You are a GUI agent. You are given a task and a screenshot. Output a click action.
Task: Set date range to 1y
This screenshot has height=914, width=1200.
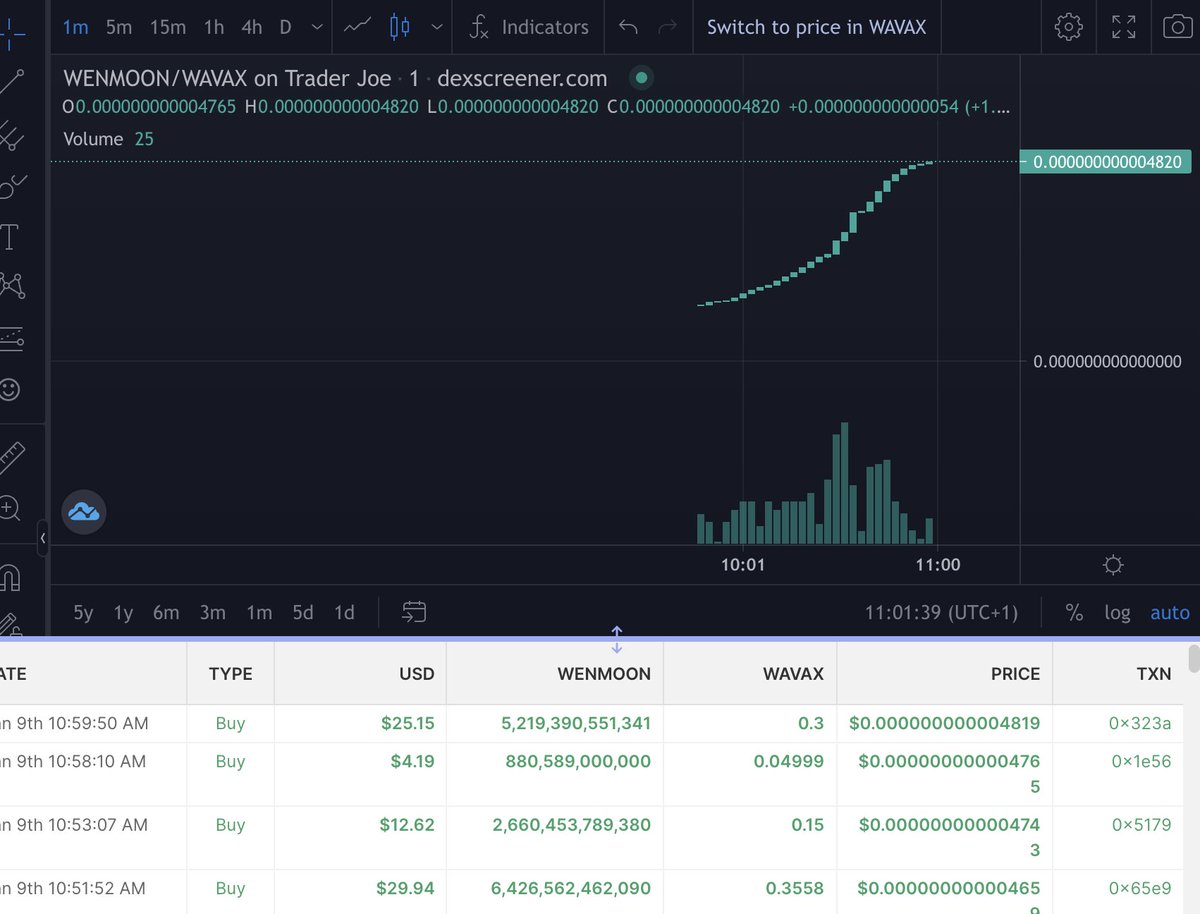pos(123,612)
